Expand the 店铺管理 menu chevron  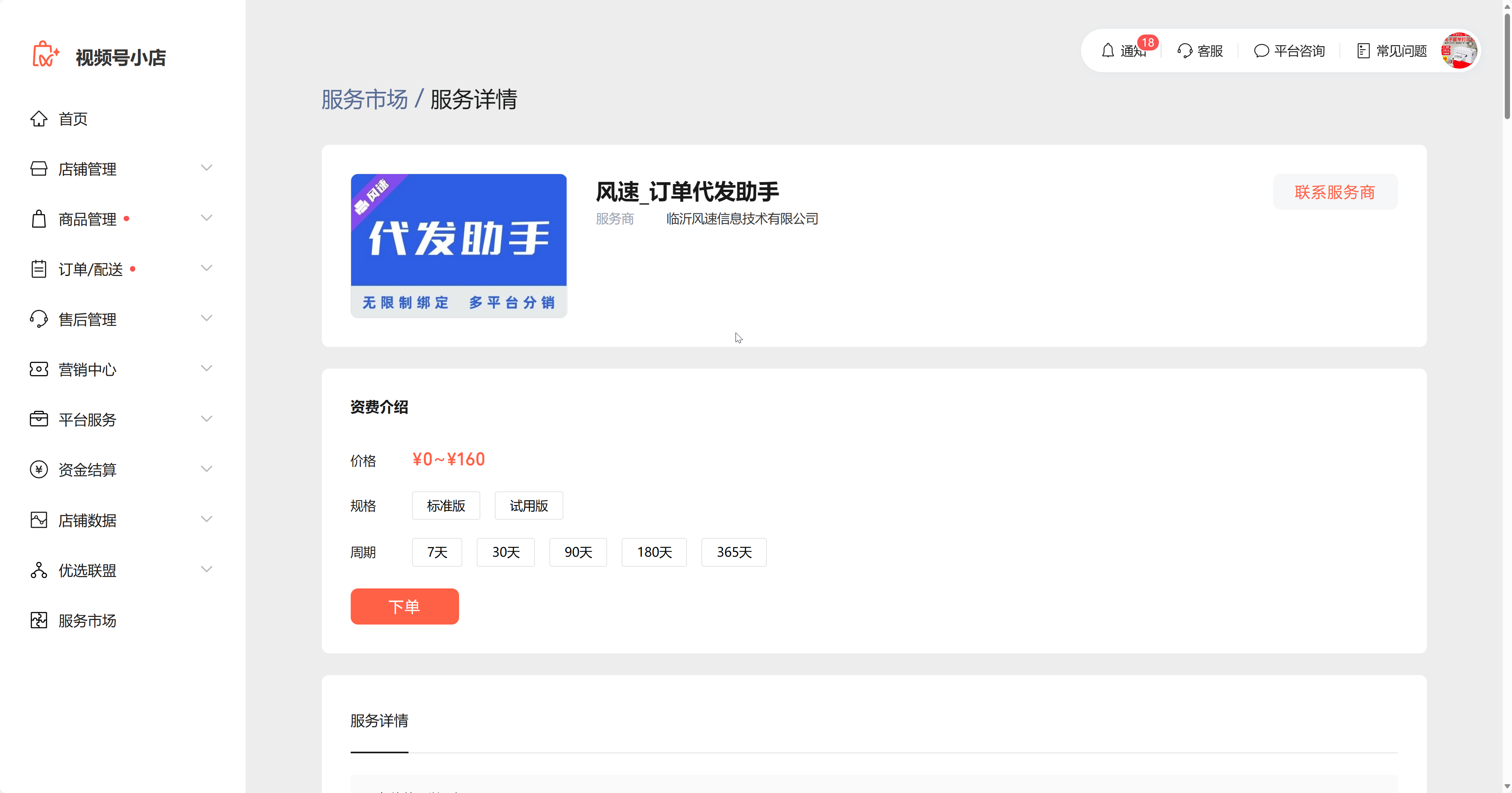coord(207,168)
